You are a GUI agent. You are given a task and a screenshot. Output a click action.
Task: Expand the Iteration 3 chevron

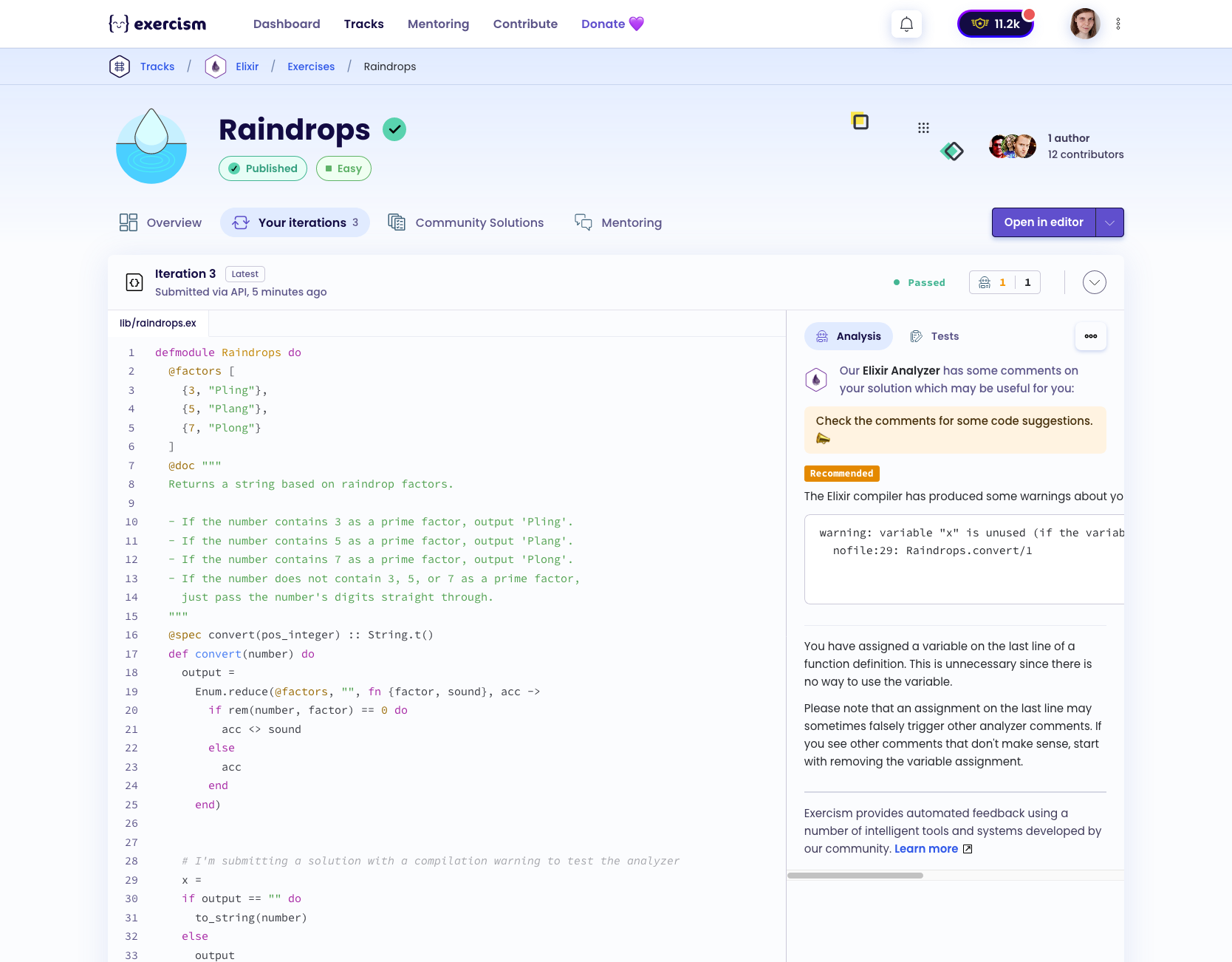(1095, 282)
